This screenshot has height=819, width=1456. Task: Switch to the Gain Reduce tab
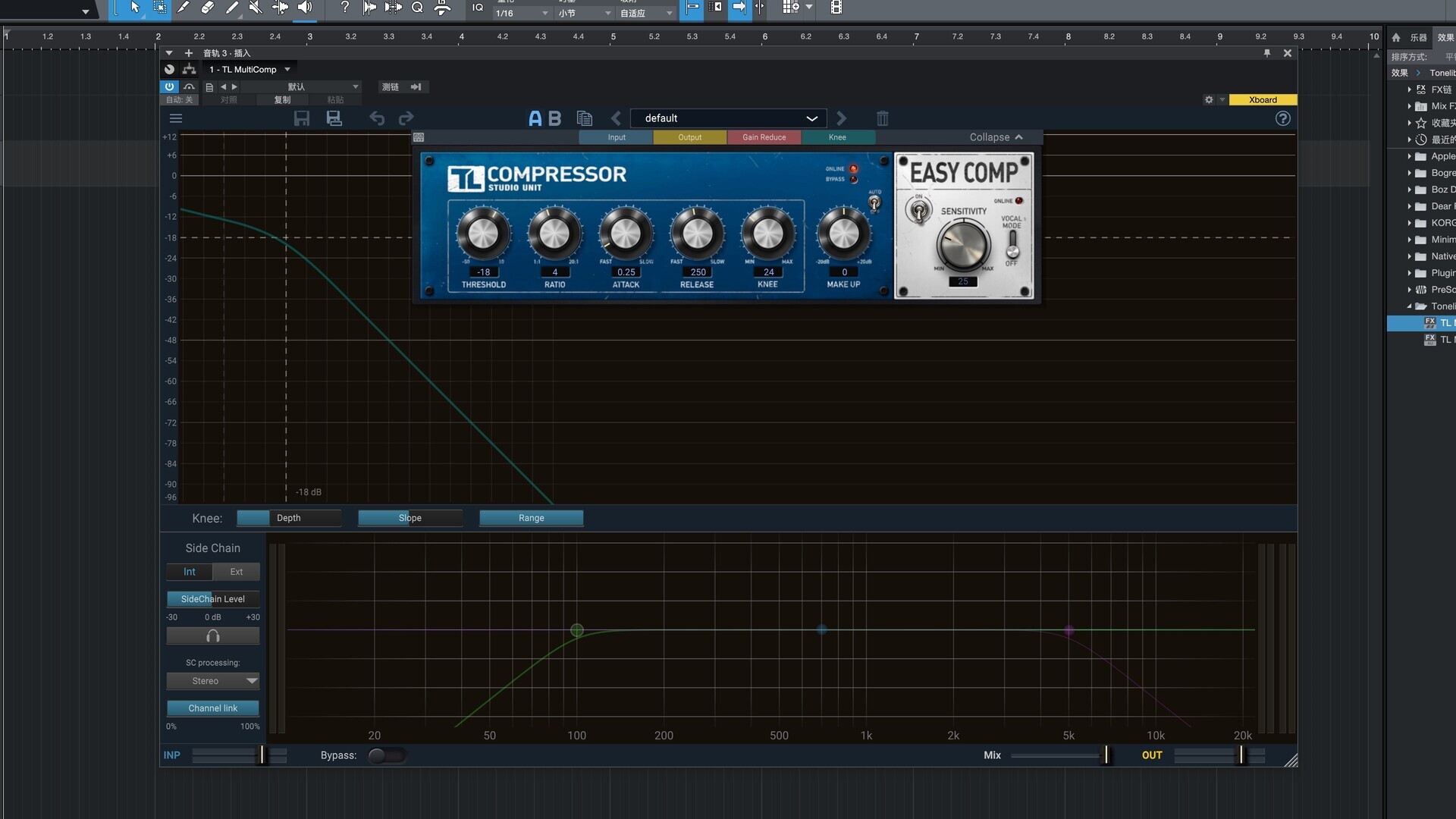click(x=764, y=137)
